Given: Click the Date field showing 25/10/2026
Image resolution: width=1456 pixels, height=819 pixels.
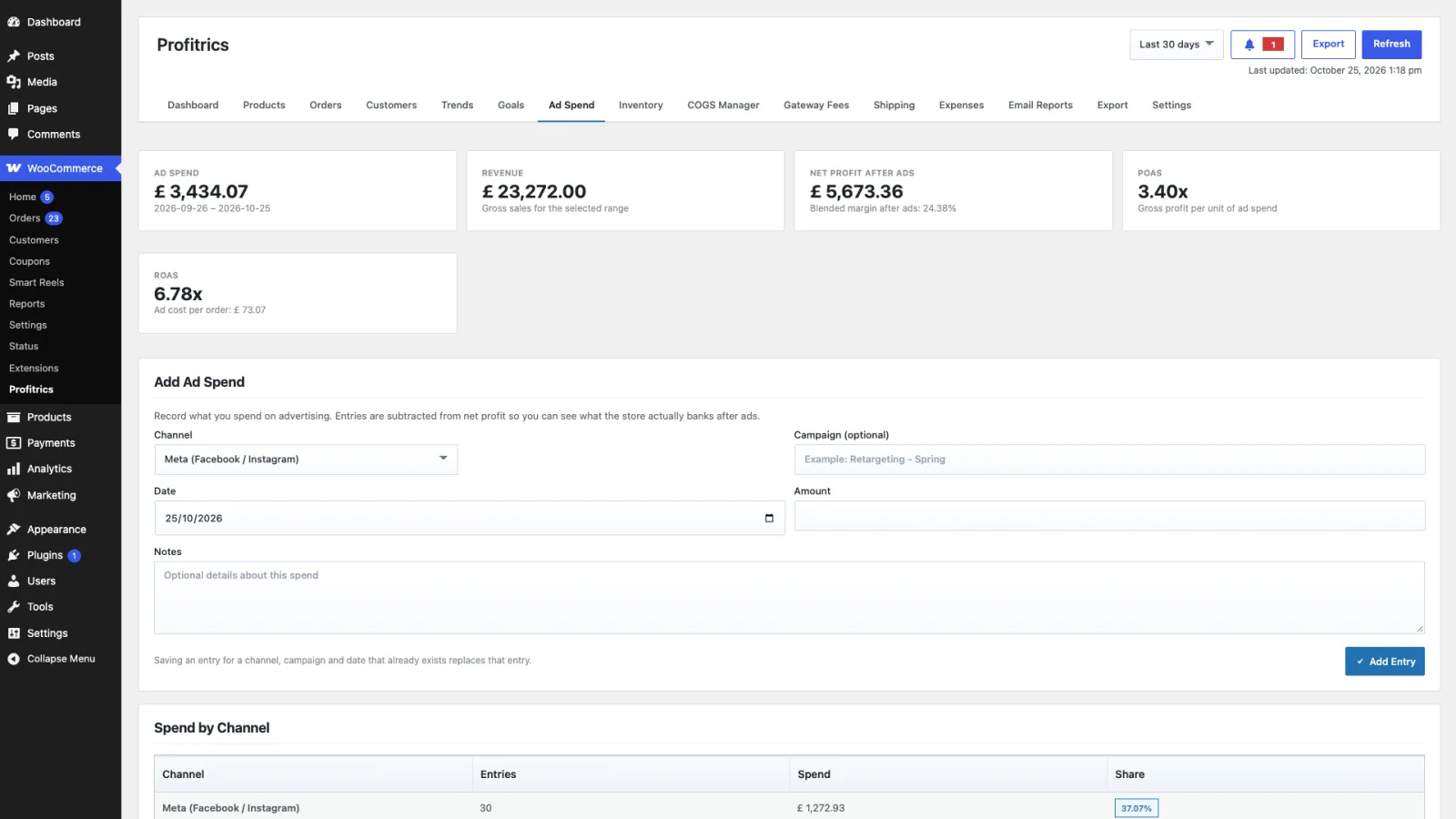Looking at the screenshot, I should point(470,519).
